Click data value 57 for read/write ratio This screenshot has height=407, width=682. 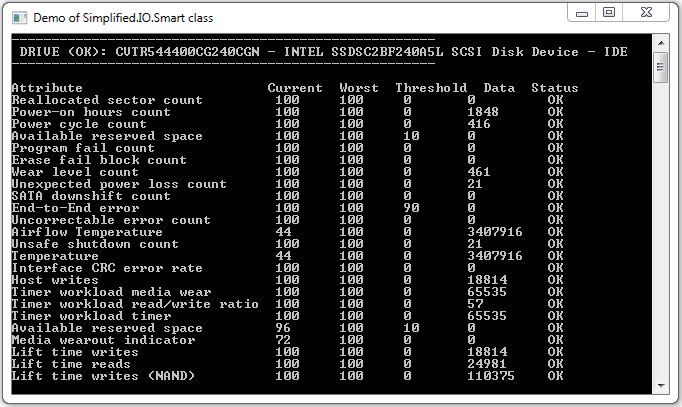tap(475, 304)
